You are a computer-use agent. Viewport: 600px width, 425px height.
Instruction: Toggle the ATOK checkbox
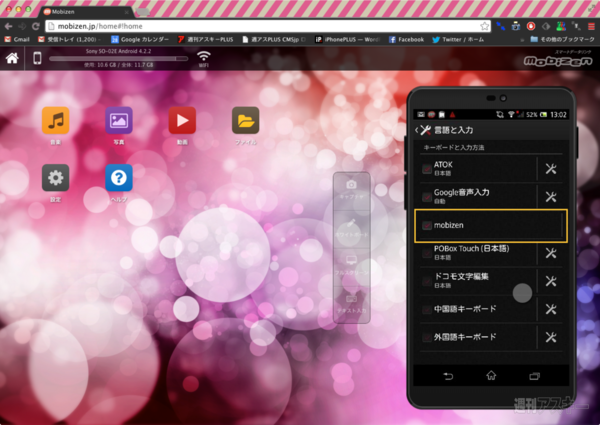[427, 169]
